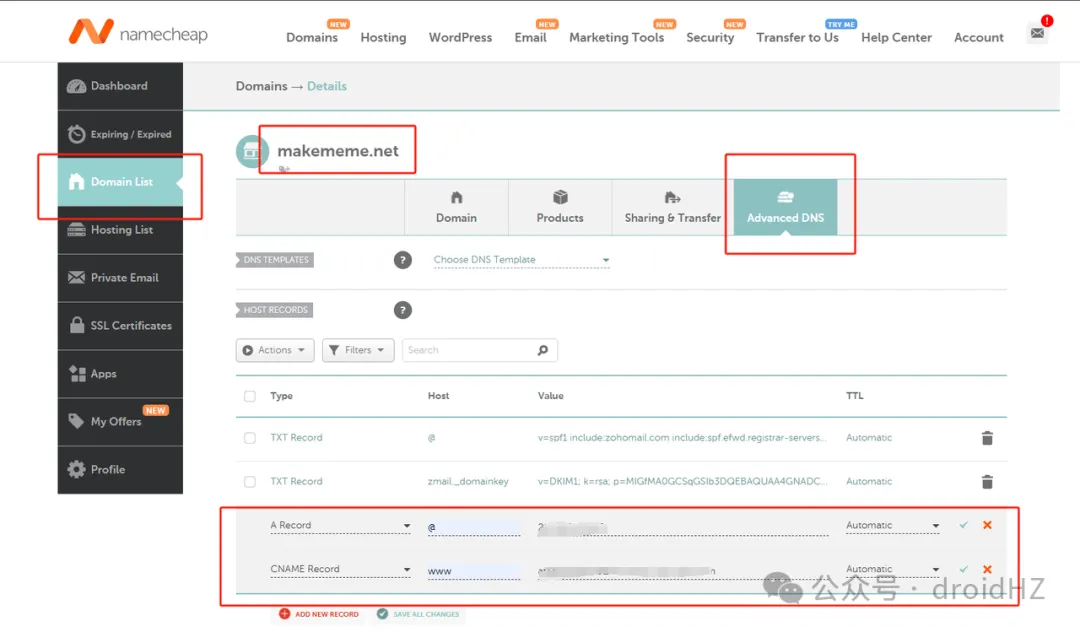Click the DNS Templates help question mark
The height and width of the screenshot is (632, 1080).
(x=403, y=260)
